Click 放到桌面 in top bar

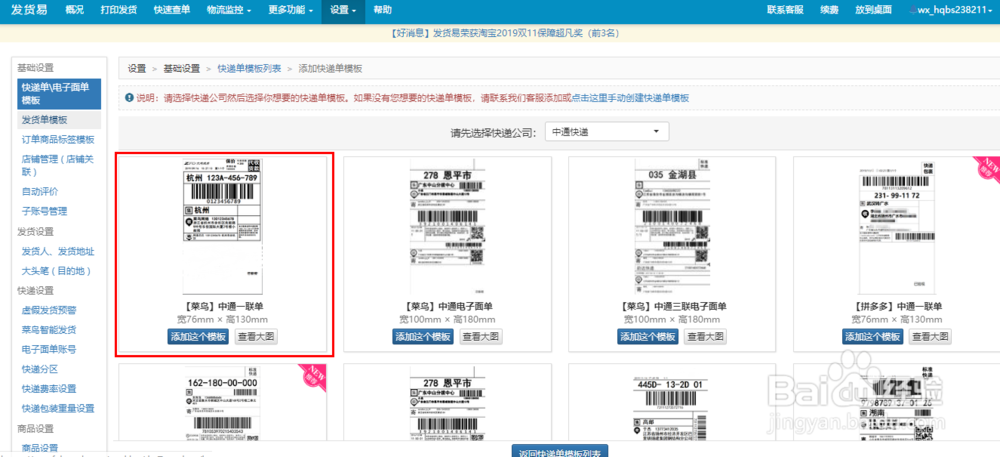point(873,10)
